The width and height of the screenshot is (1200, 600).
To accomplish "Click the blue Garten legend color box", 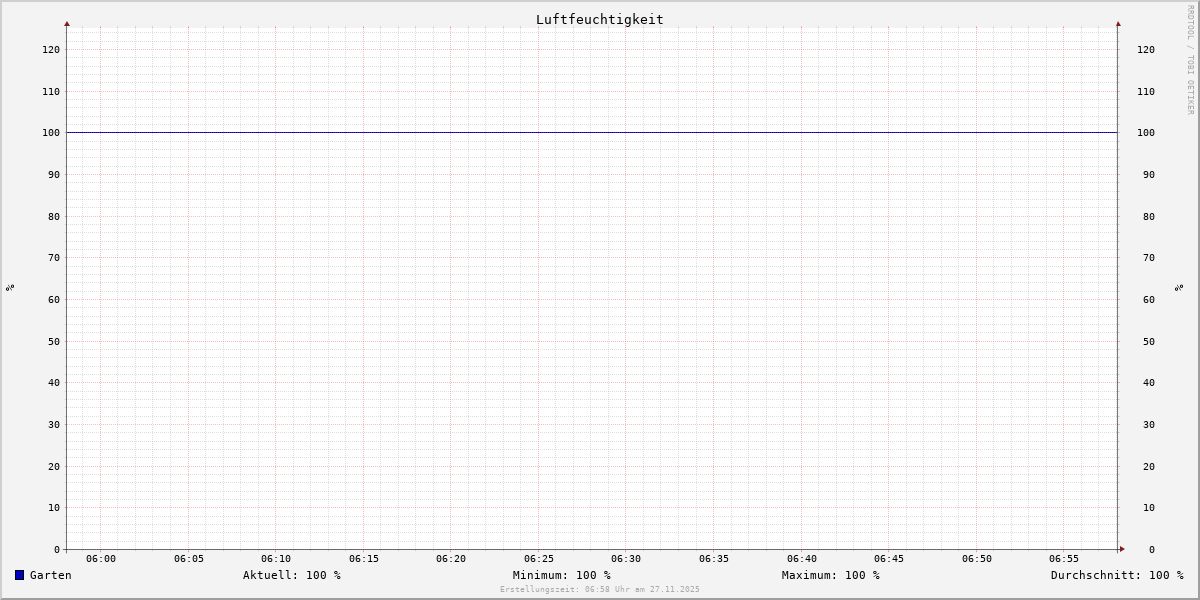I will (19, 575).
